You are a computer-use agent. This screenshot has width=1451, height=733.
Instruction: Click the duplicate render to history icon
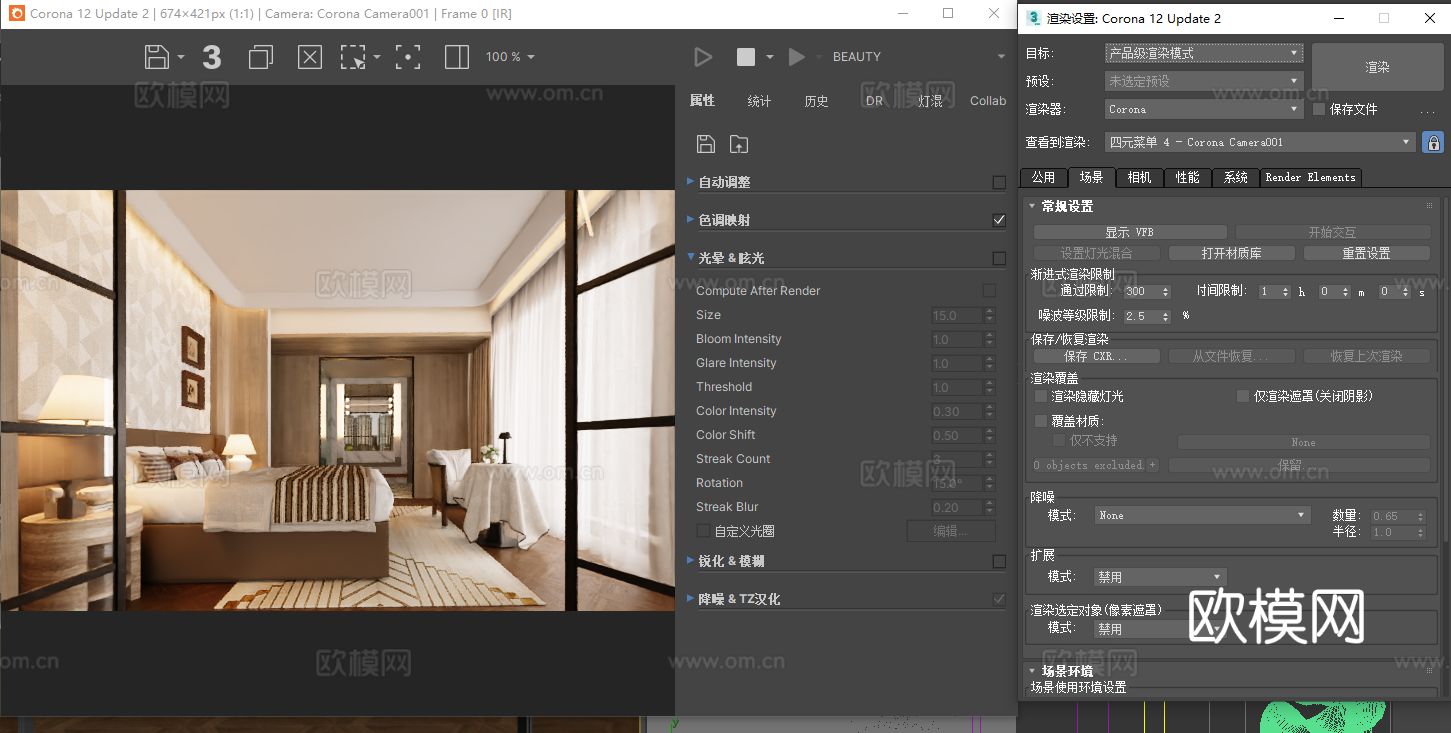point(260,57)
